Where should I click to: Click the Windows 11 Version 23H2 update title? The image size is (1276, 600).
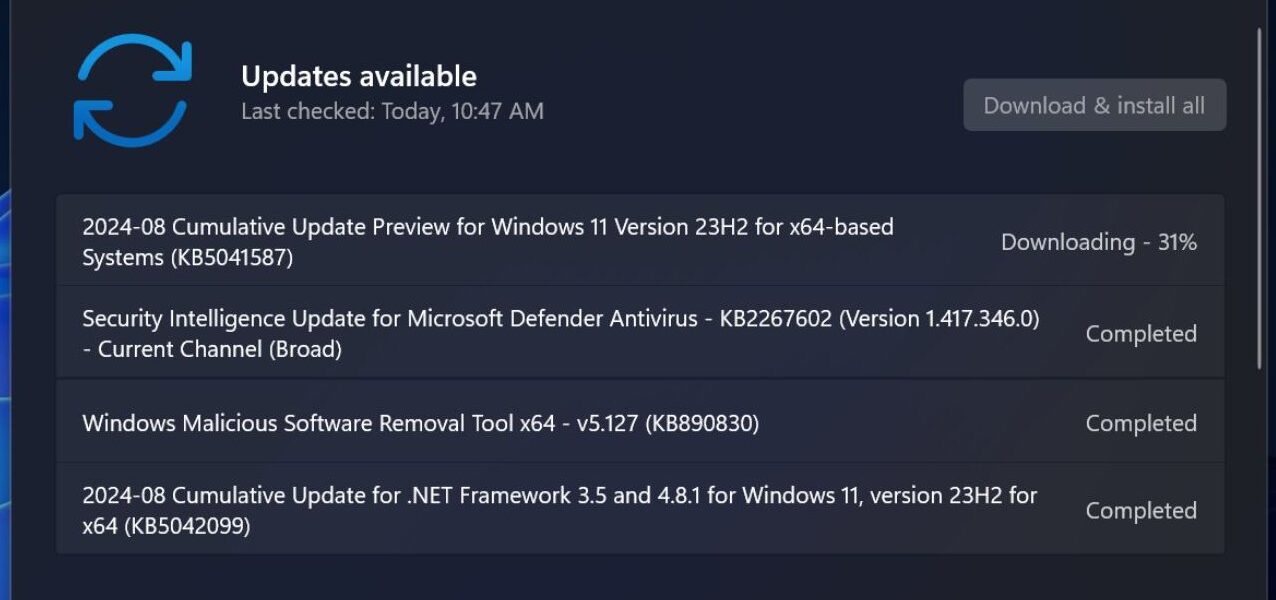(x=487, y=226)
